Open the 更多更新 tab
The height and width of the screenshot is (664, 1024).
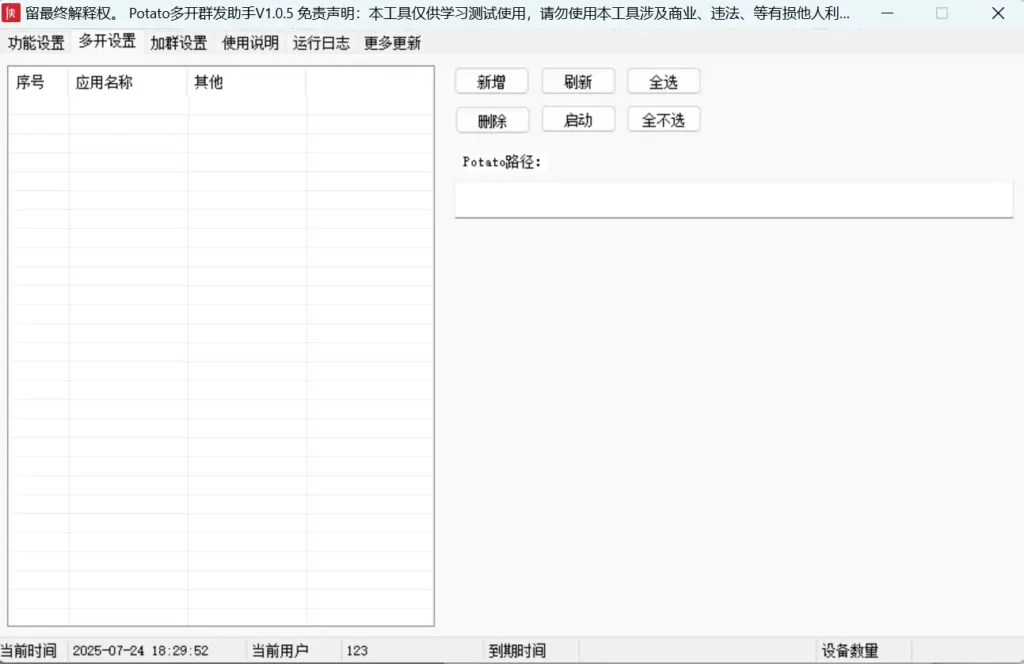pos(392,43)
